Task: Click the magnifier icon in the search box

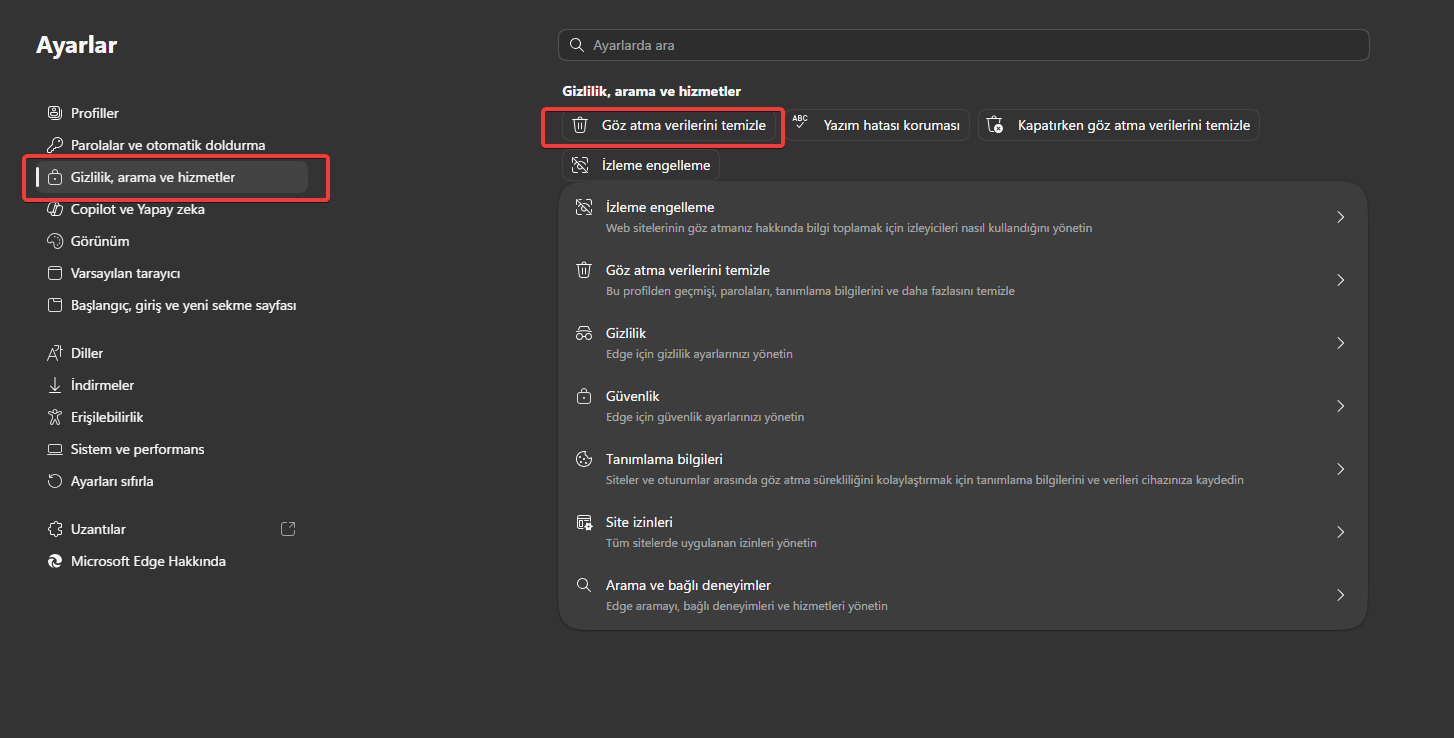Action: click(576, 45)
